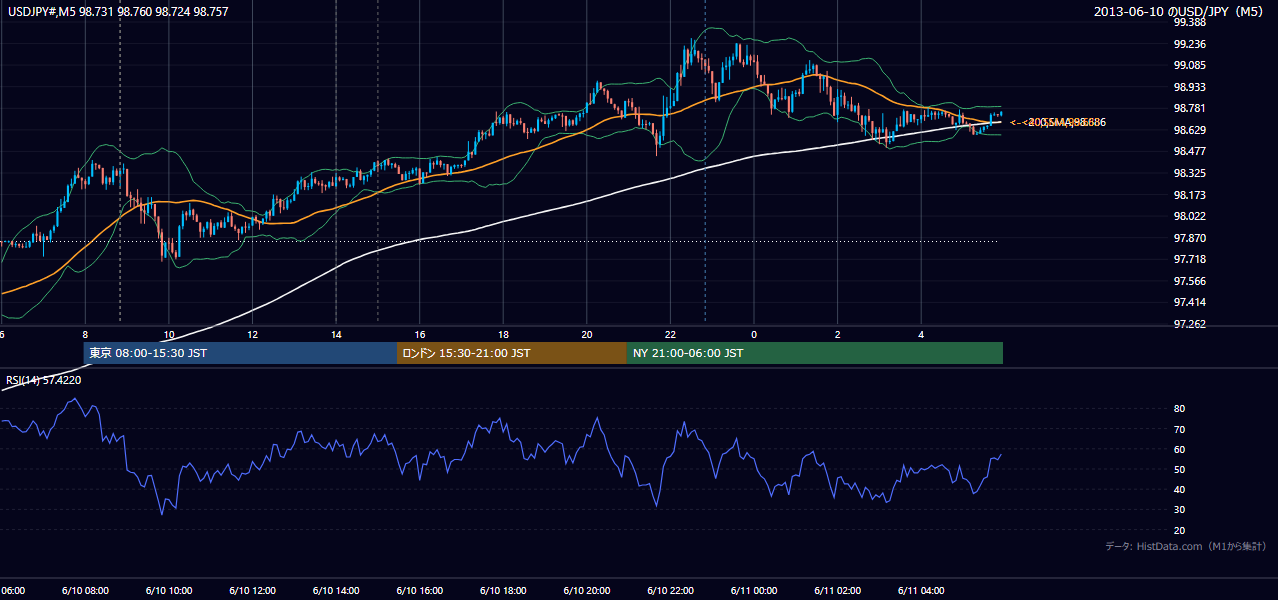Click the 6/11 04:00 date axis label

point(921,591)
